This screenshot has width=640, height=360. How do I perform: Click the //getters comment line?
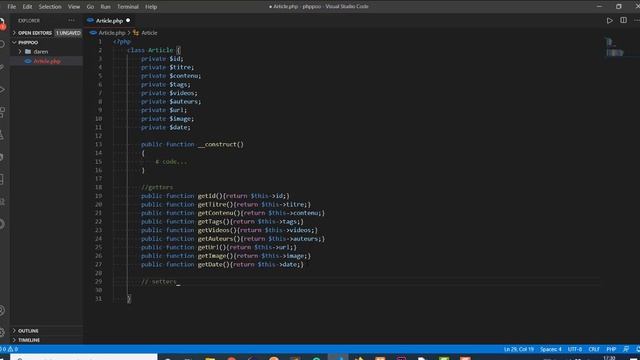tap(157, 187)
